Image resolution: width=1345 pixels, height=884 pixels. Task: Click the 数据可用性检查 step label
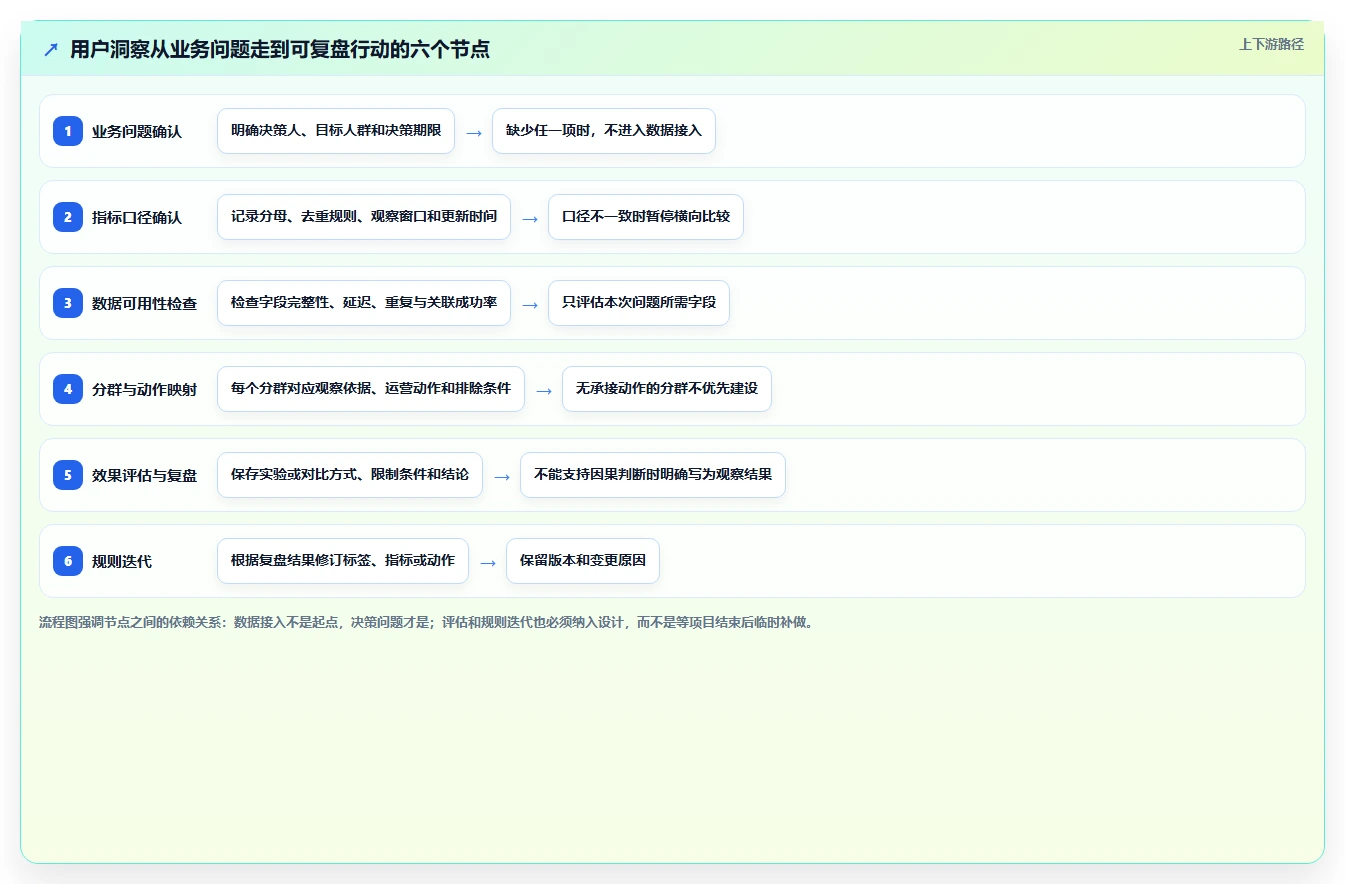point(144,303)
